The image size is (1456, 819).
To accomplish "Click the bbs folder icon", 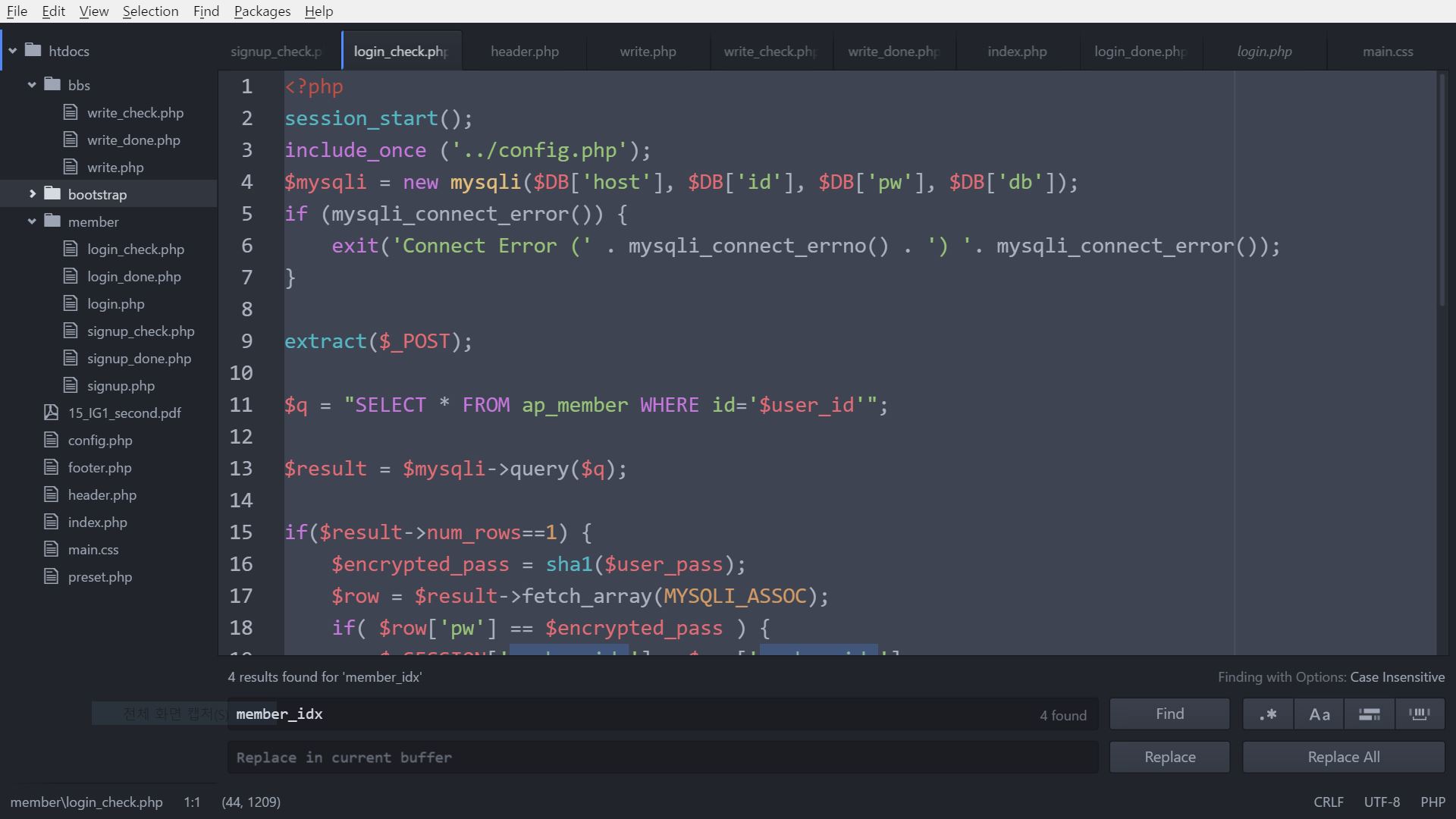I will pos(52,84).
